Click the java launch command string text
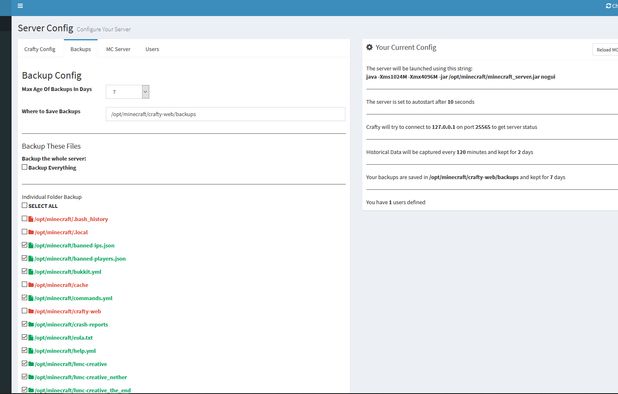 [460, 77]
